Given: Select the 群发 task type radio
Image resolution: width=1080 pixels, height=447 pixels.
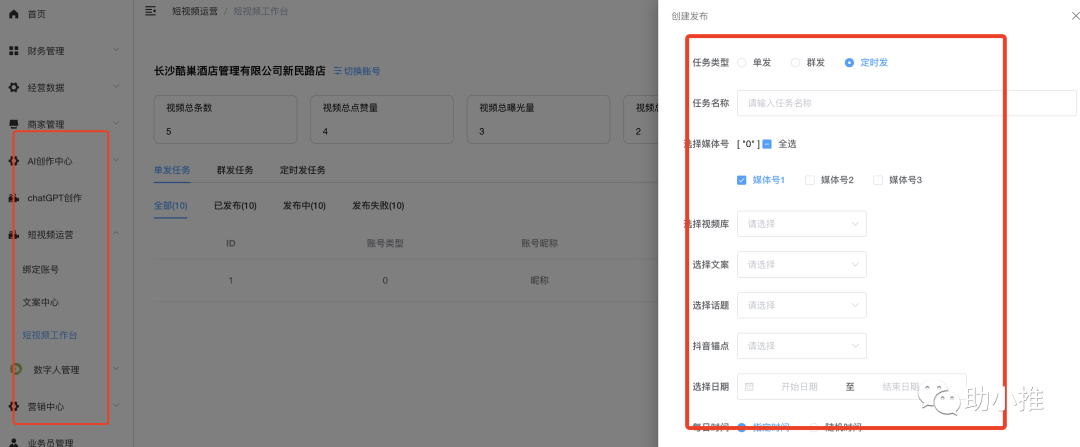Looking at the screenshot, I should click(x=796, y=62).
